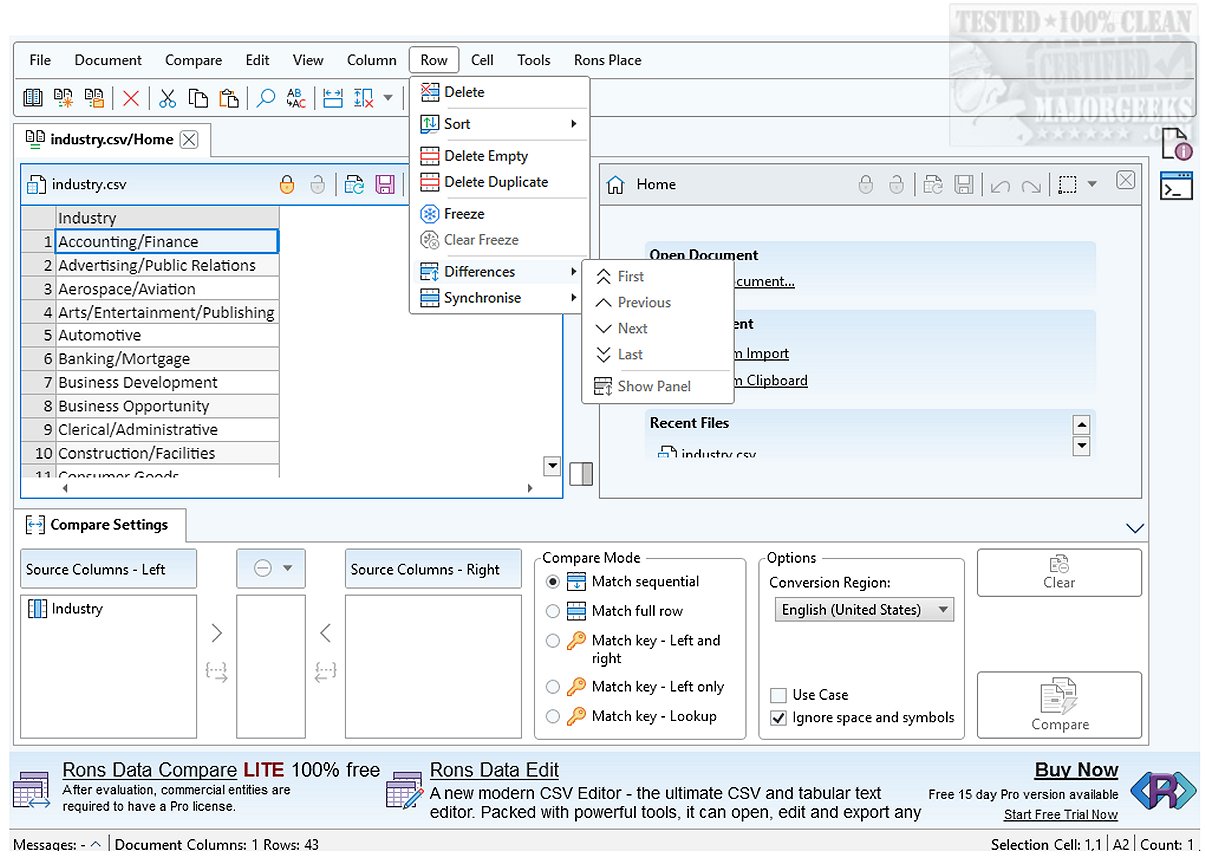Choose Delete Empty from Row menu
This screenshot has width=1205, height=858.
point(499,156)
